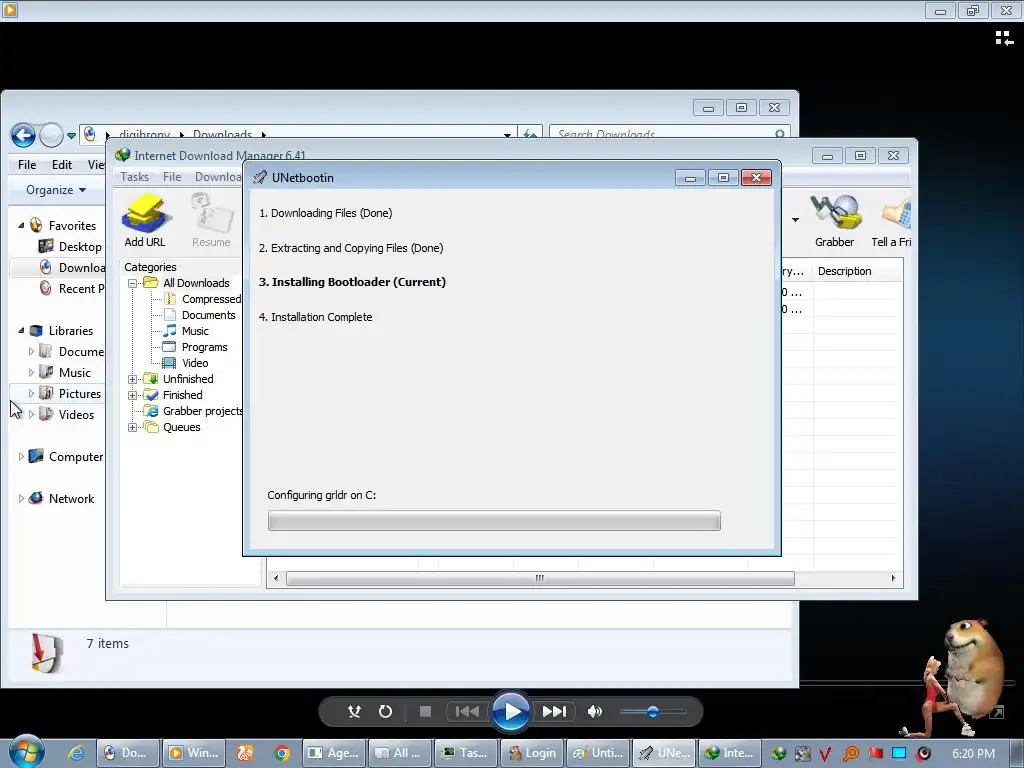Open the Tasks menu in IDM
Image resolution: width=1024 pixels, height=768 pixels.
click(135, 177)
